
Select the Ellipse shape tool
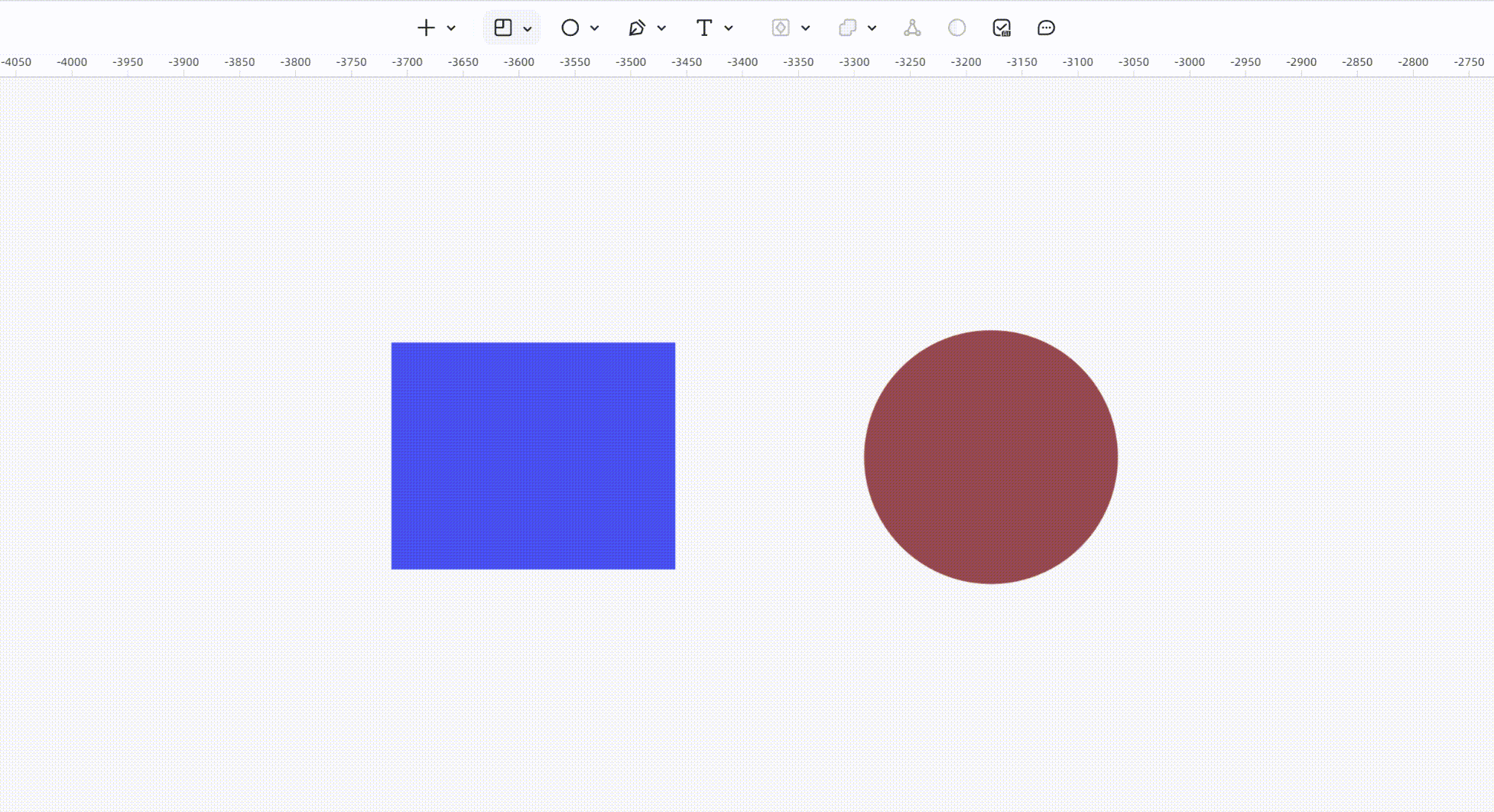(x=570, y=28)
